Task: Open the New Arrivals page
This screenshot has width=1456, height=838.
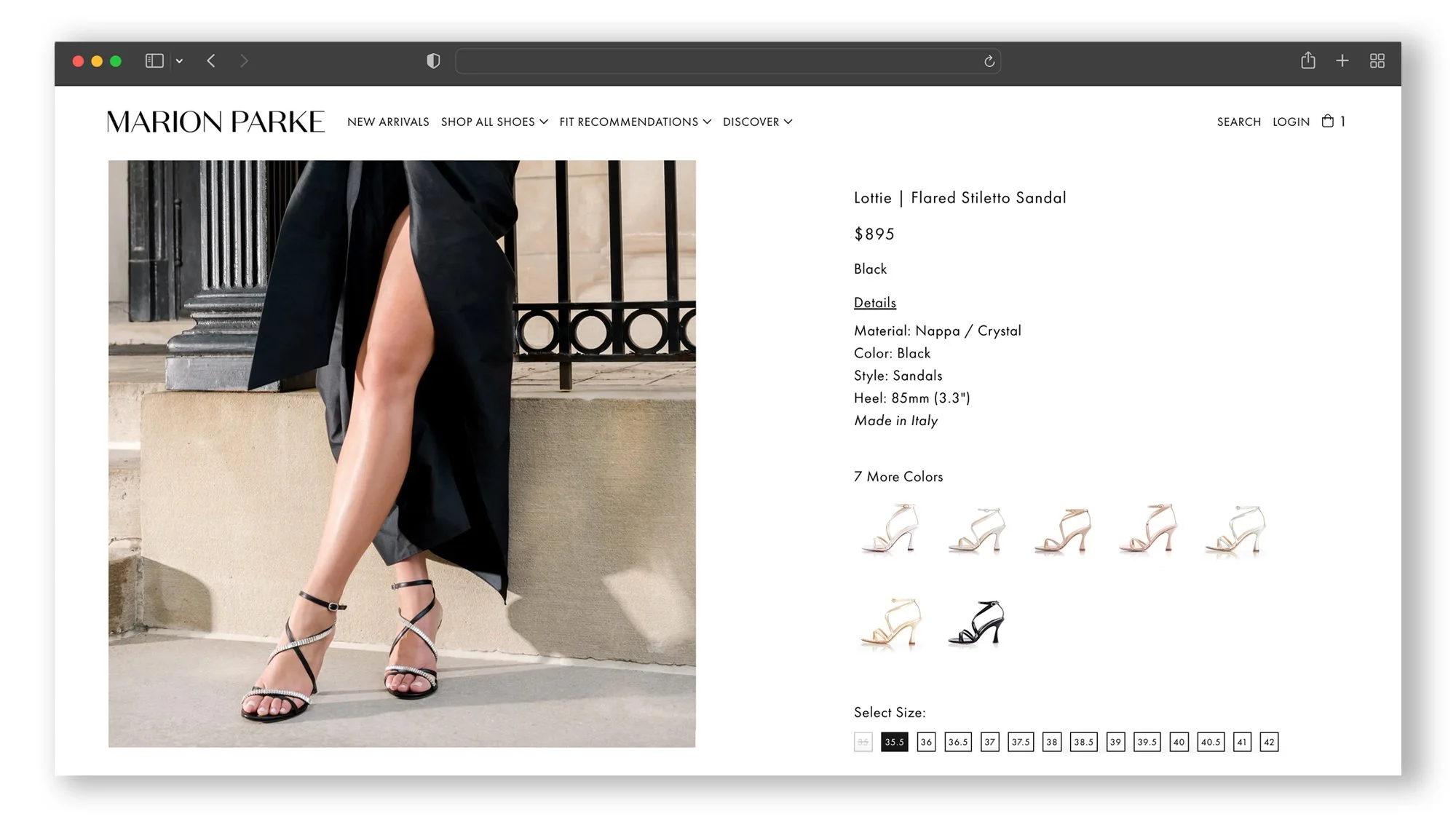Action: pyautogui.click(x=388, y=122)
